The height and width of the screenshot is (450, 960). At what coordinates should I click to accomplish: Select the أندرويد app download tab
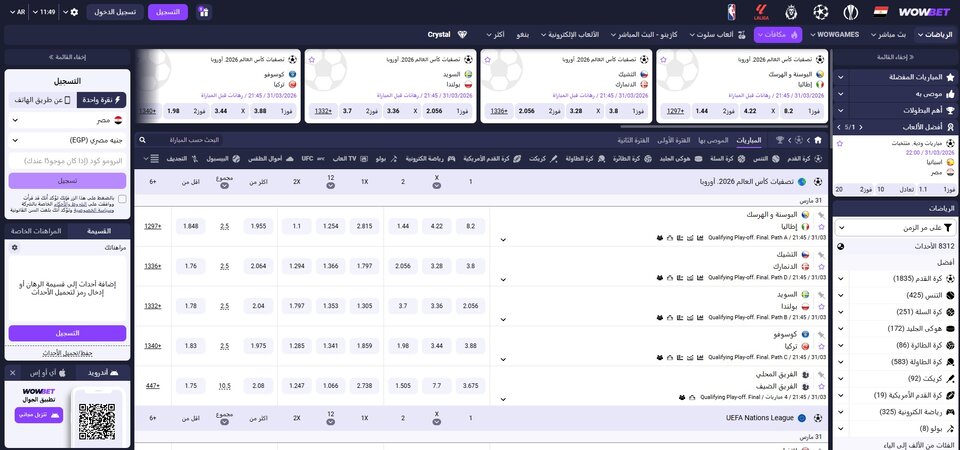[x=103, y=372]
